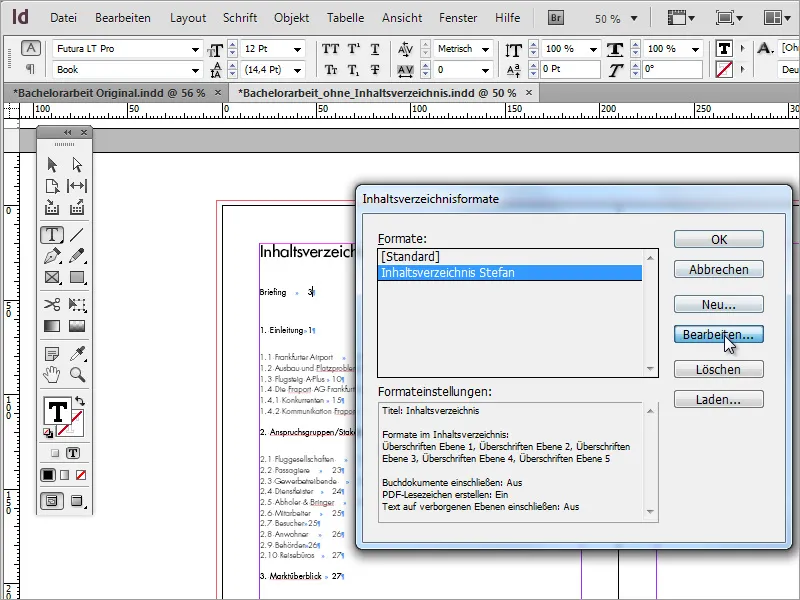Image resolution: width=800 pixels, height=600 pixels.
Task: Select the Selection tool arrow
Action: 52,164
